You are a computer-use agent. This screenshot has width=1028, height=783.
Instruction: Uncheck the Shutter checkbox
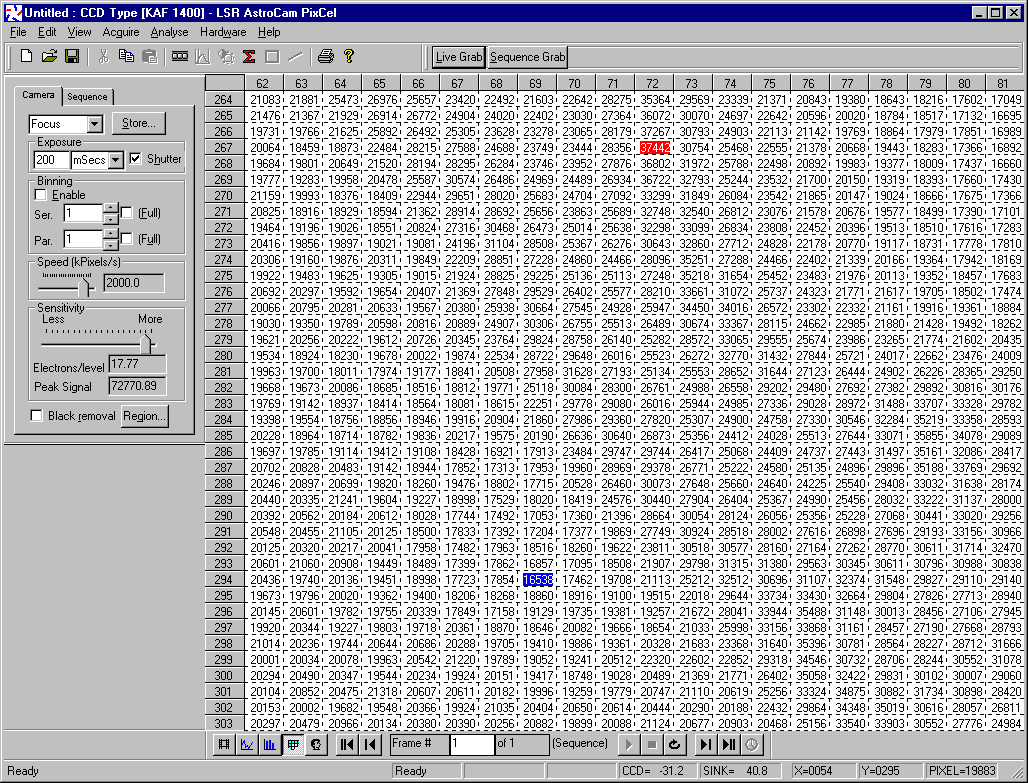pyautogui.click(x=136, y=159)
